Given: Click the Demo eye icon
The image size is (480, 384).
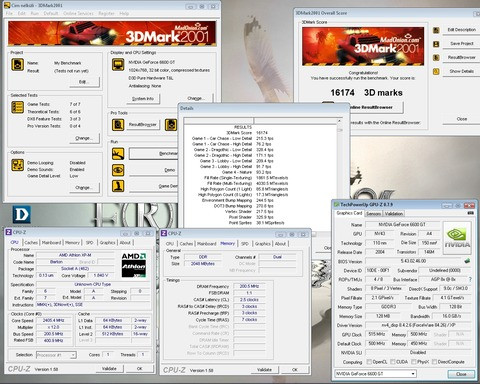Looking at the screenshot, I should pos(118,170).
